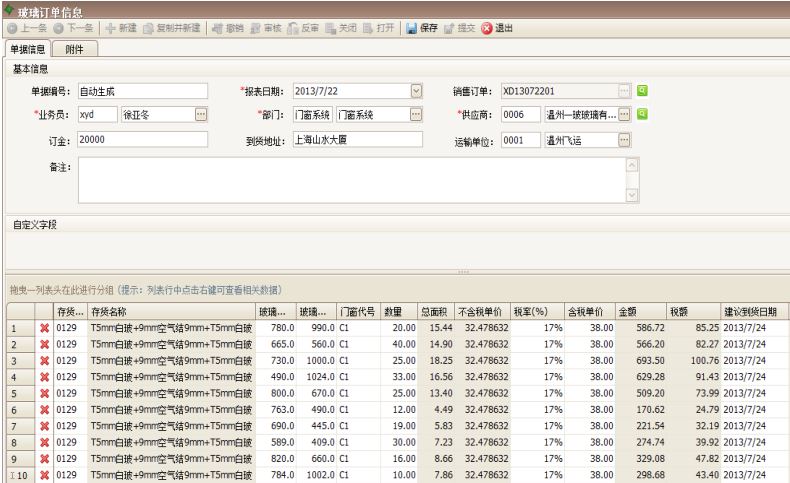The width and height of the screenshot is (790, 483).
Task: Delete row 10 using its red X
Action: tap(44, 475)
